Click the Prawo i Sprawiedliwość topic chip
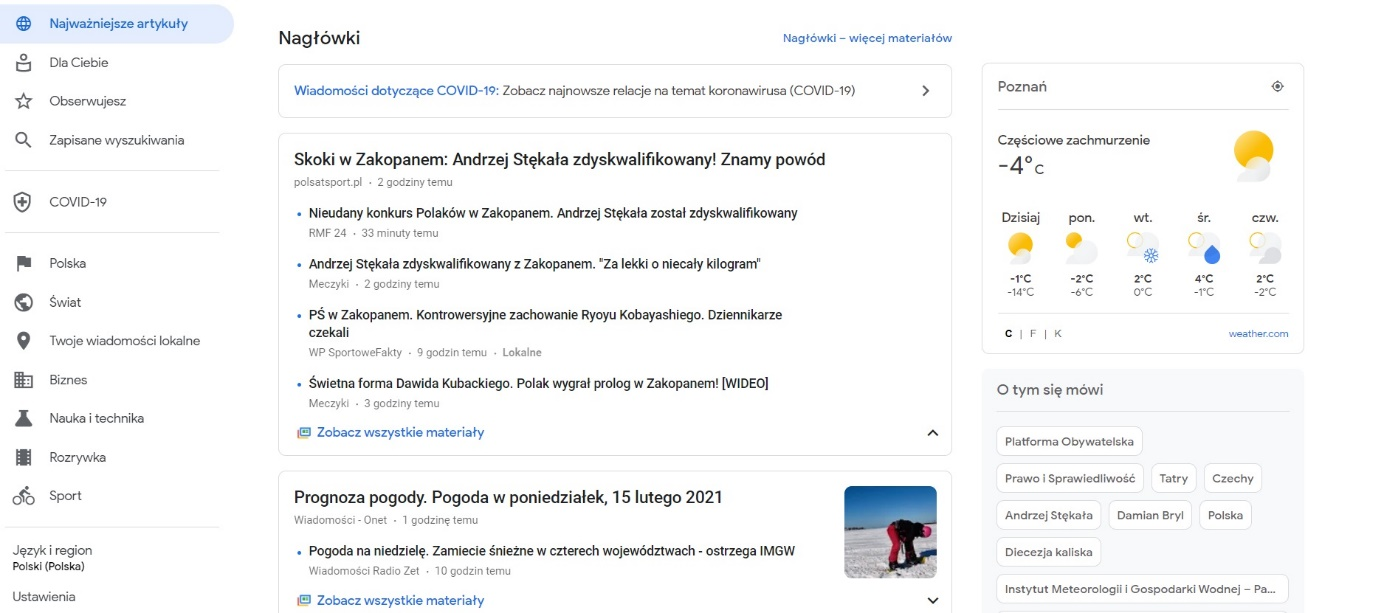The width and height of the screenshot is (1384, 613). 1069,478
